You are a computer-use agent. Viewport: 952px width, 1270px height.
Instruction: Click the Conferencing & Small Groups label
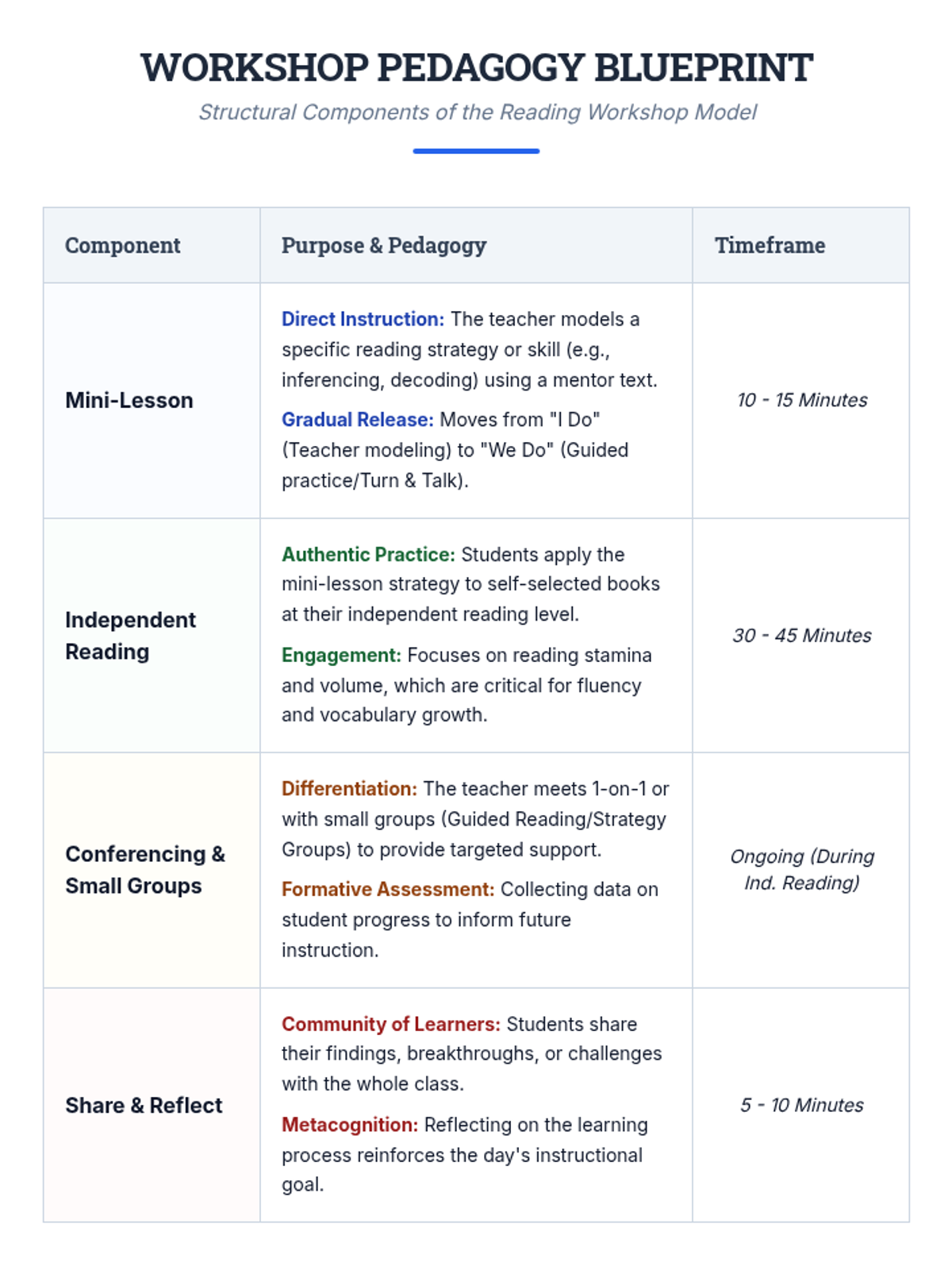(145, 870)
